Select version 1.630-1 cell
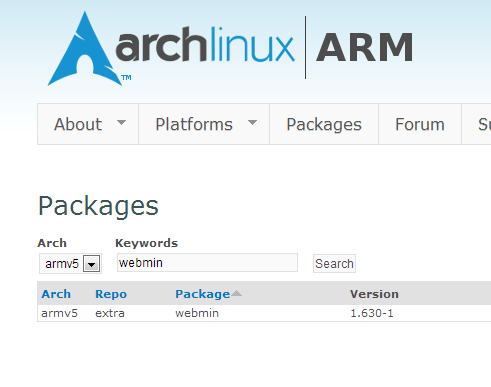The image size is (491, 387). pos(372,313)
